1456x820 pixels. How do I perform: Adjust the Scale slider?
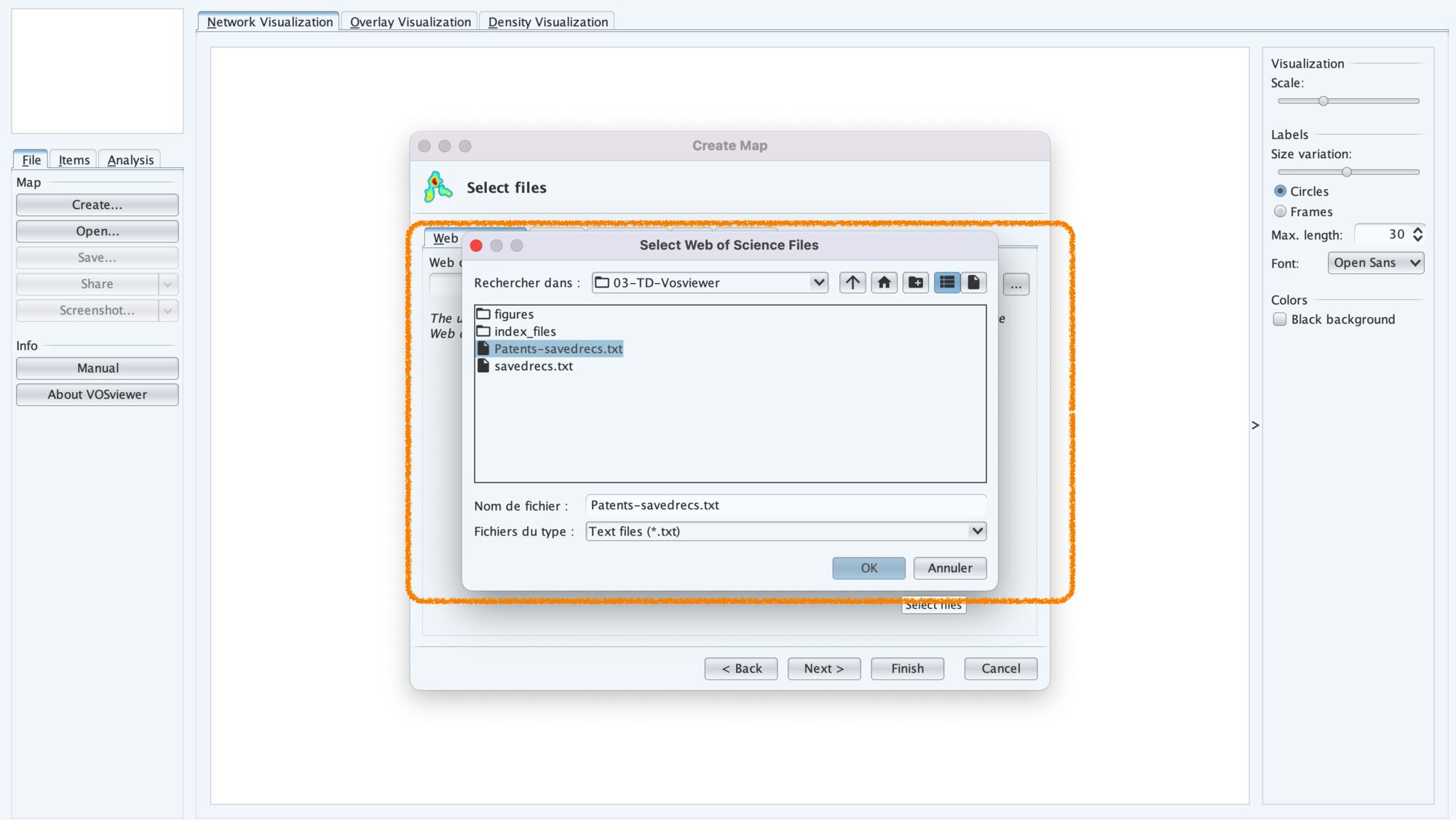1324,101
